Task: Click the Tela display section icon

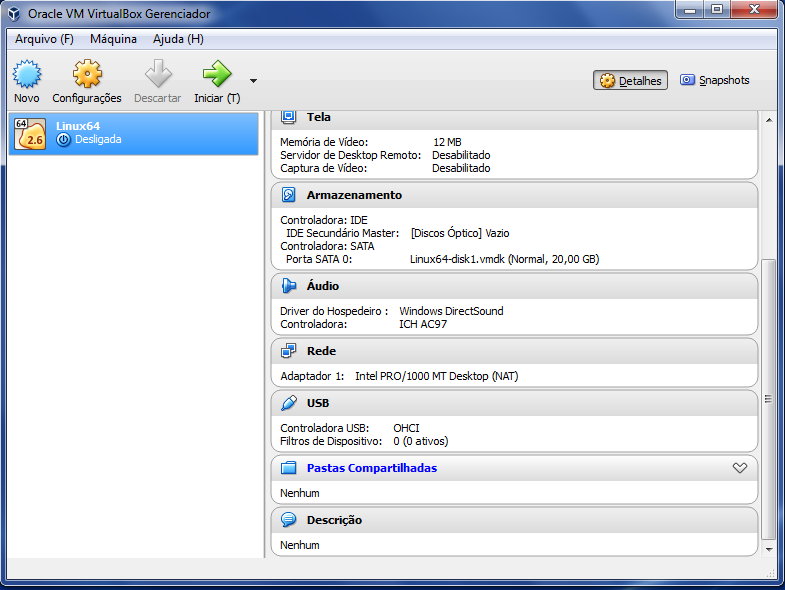Action: (x=288, y=117)
